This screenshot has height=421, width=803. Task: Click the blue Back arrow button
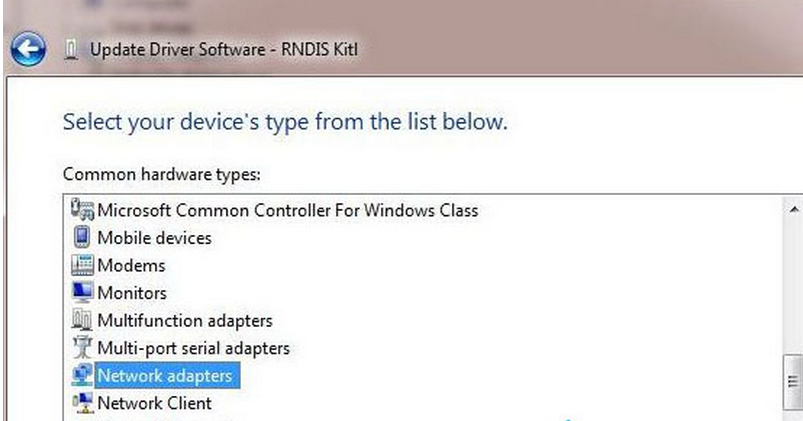(x=29, y=48)
